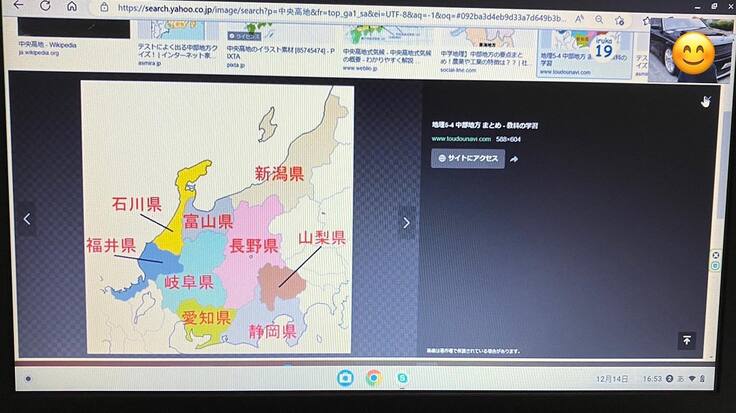Open the Skype icon on the shelf

(402, 378)
